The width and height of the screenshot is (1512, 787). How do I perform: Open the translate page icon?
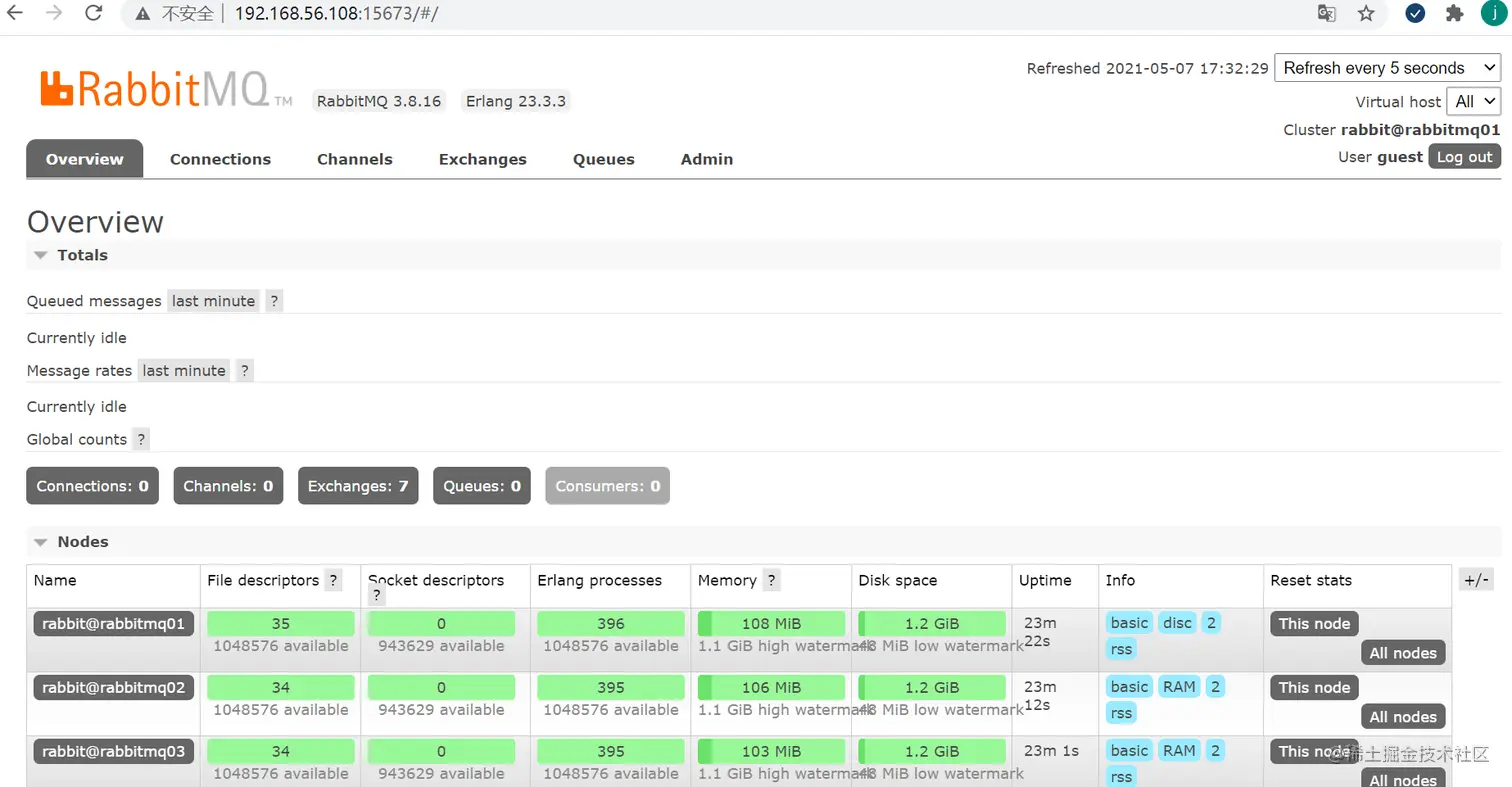1327,13
